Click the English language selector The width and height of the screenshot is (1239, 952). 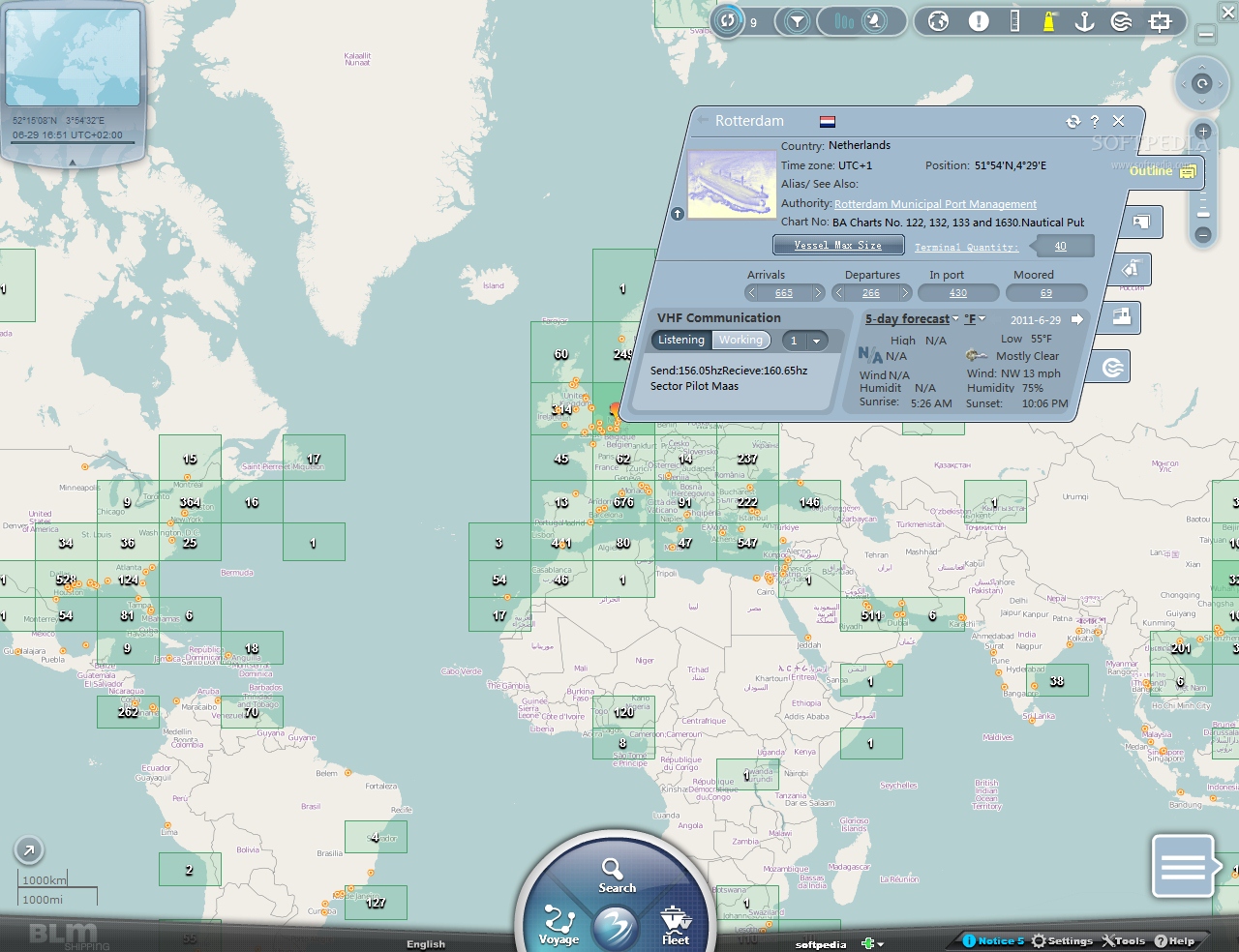(x=426, y=944)
